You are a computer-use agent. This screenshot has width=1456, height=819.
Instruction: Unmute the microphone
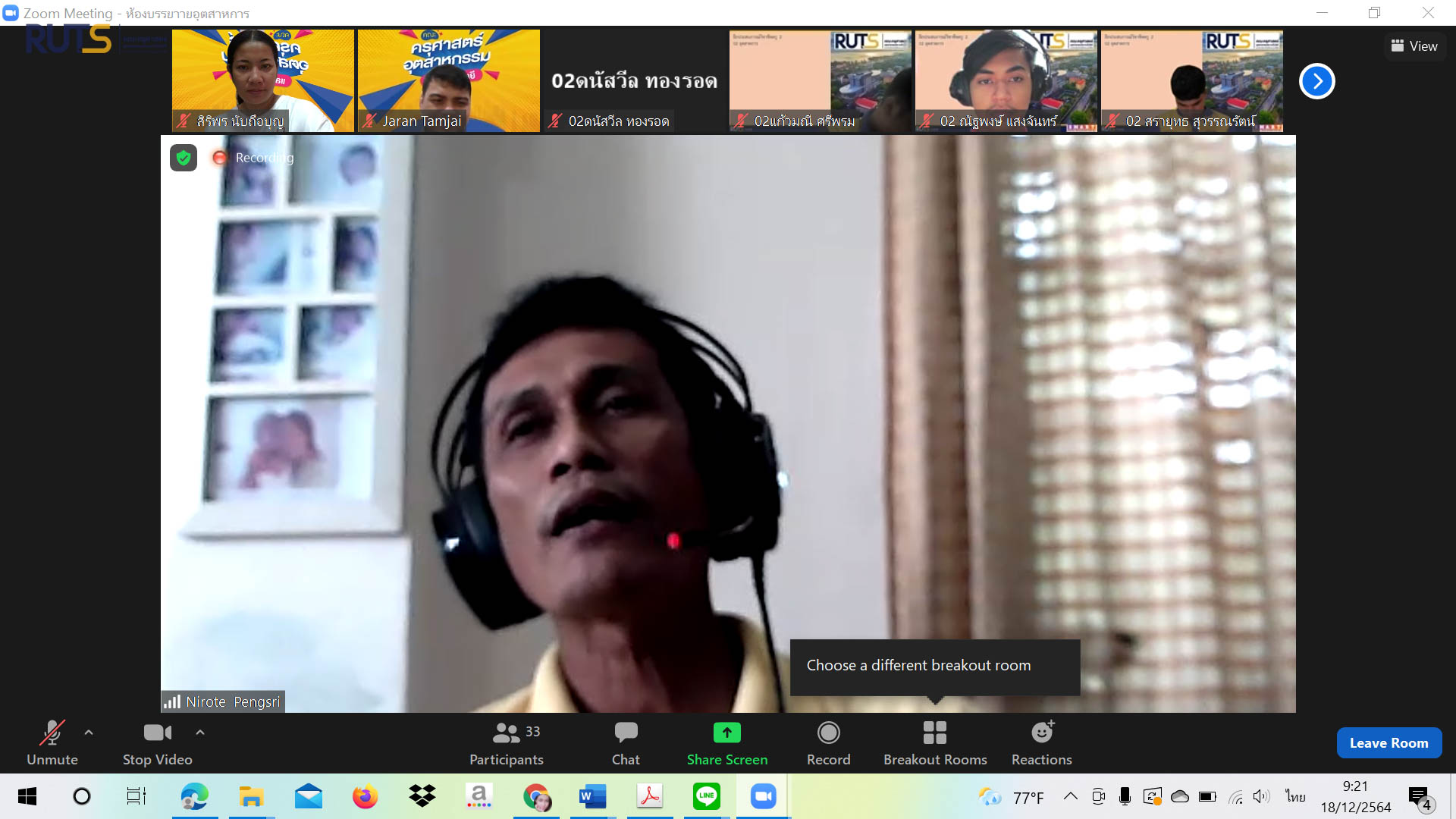pyautogui.click(x=52, y=743)
